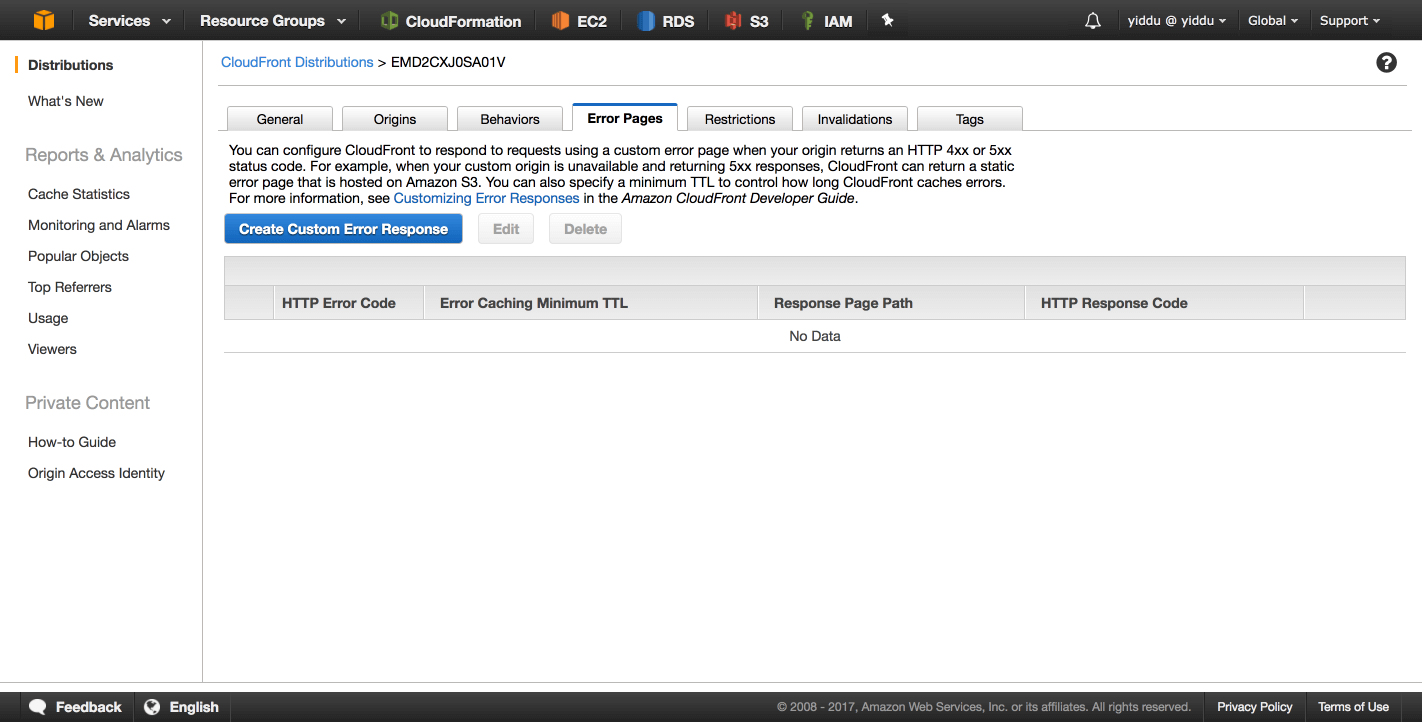Image resolution: width=1422 pixels, height=722 pixels.
Task: Open the CloudFormation shortcut in top bar
Action: tap(451, 20)
